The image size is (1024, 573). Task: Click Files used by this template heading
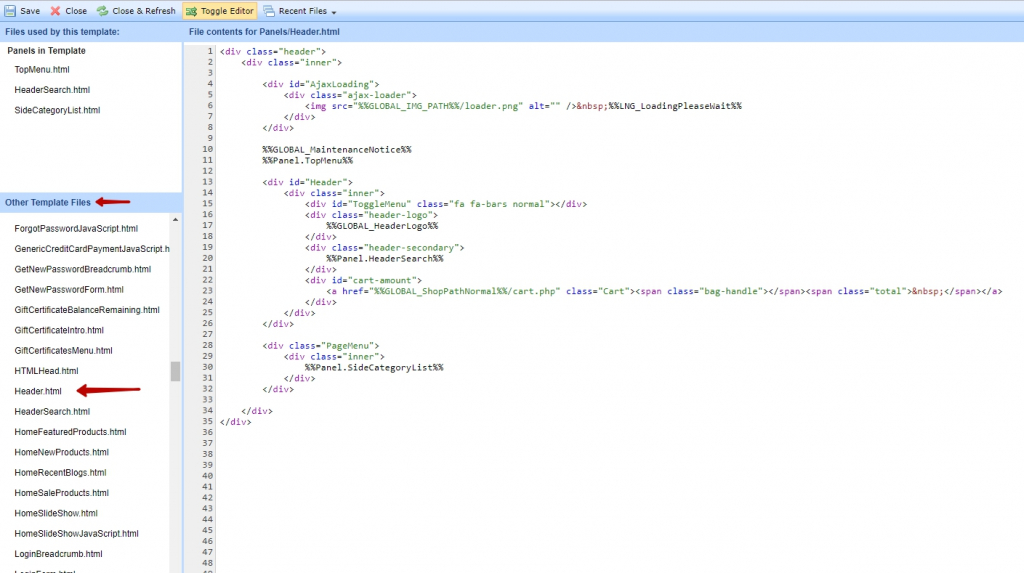point(62,31)
